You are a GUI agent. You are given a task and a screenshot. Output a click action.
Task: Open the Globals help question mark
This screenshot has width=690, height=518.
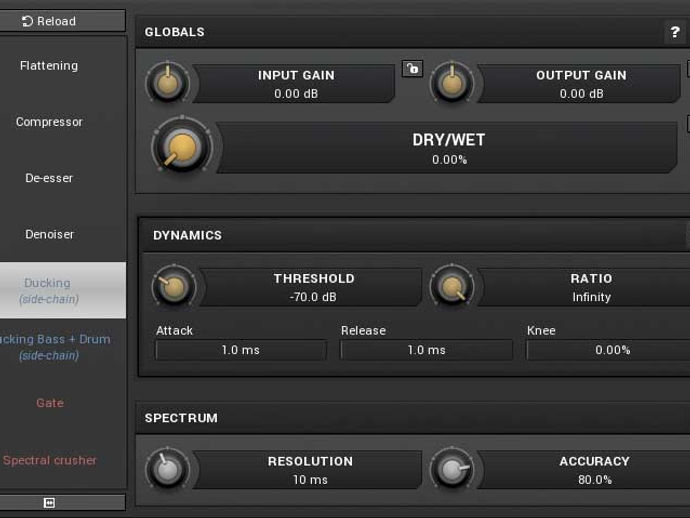point(675,32)
